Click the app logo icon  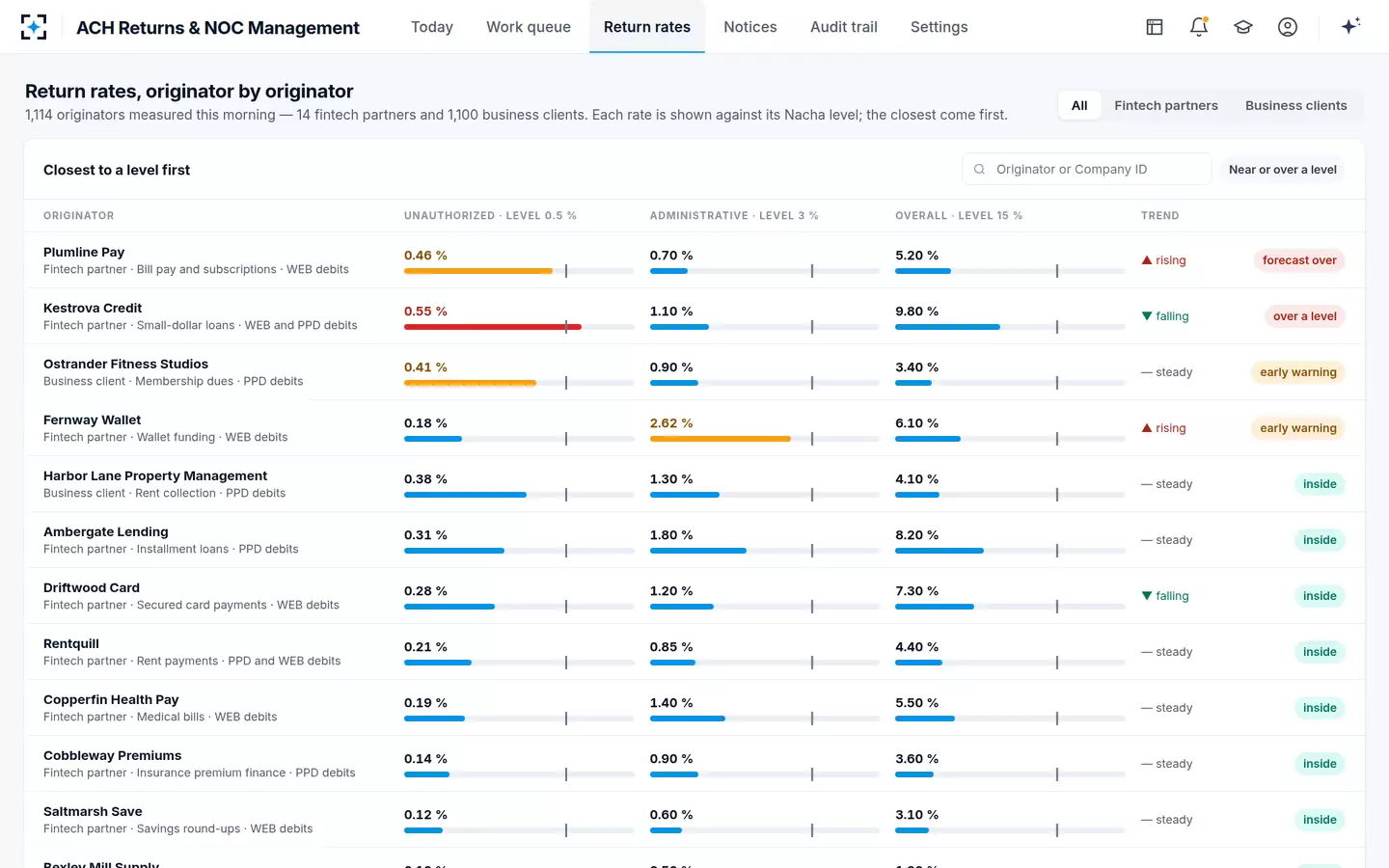pyautogui.click(x=34, y=27)
